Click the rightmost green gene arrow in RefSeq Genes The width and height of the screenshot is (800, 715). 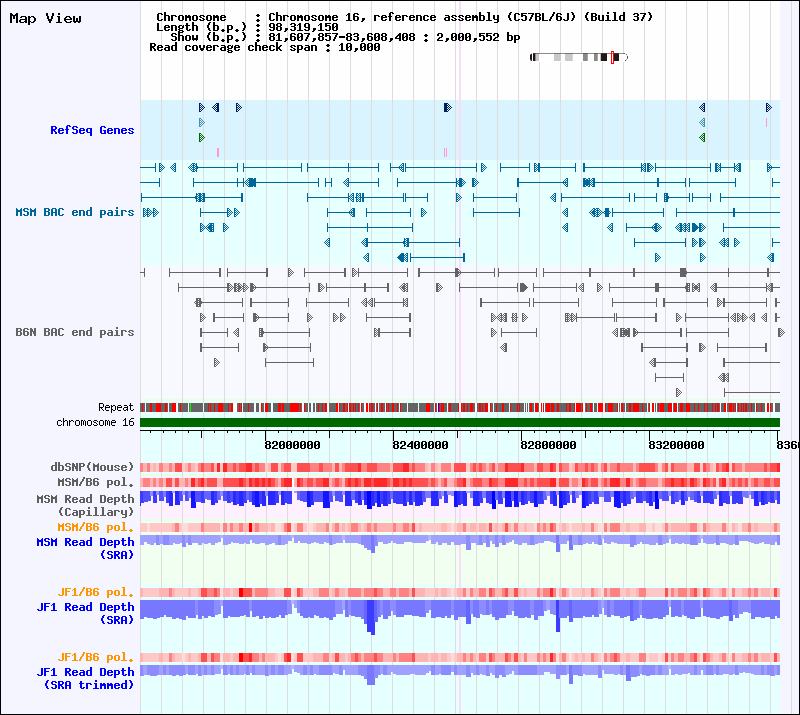702,137
